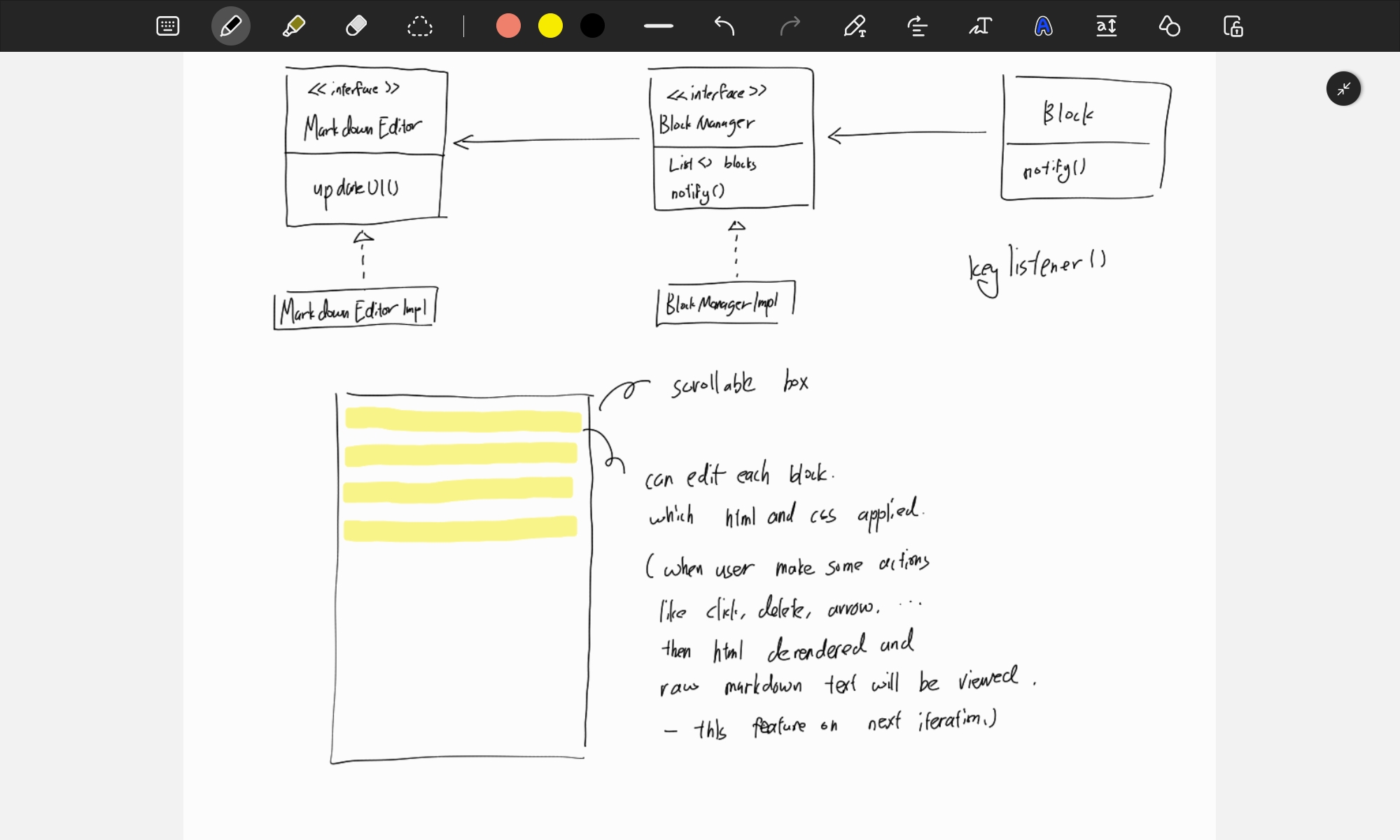1400x840 pixels.
Task: Click the key listener() note
Action: pyautogui.click(x=1037, y=269)
